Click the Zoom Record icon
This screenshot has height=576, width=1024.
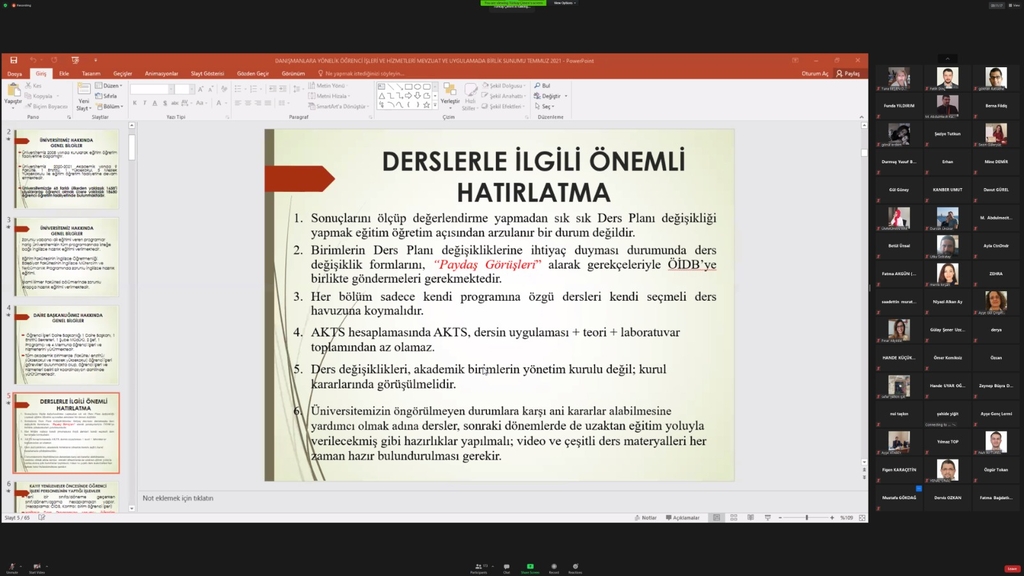point(553,567)
